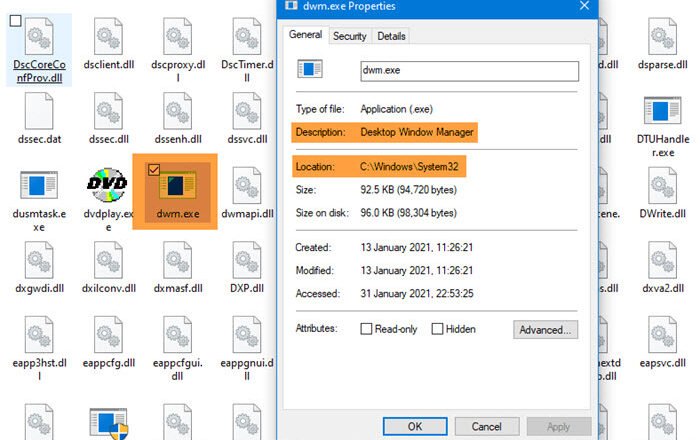Image resolution: width=700 pixels, height=440 pixels.
Task: Open Advanced attributes dialog
Action: tap(545, 329)
